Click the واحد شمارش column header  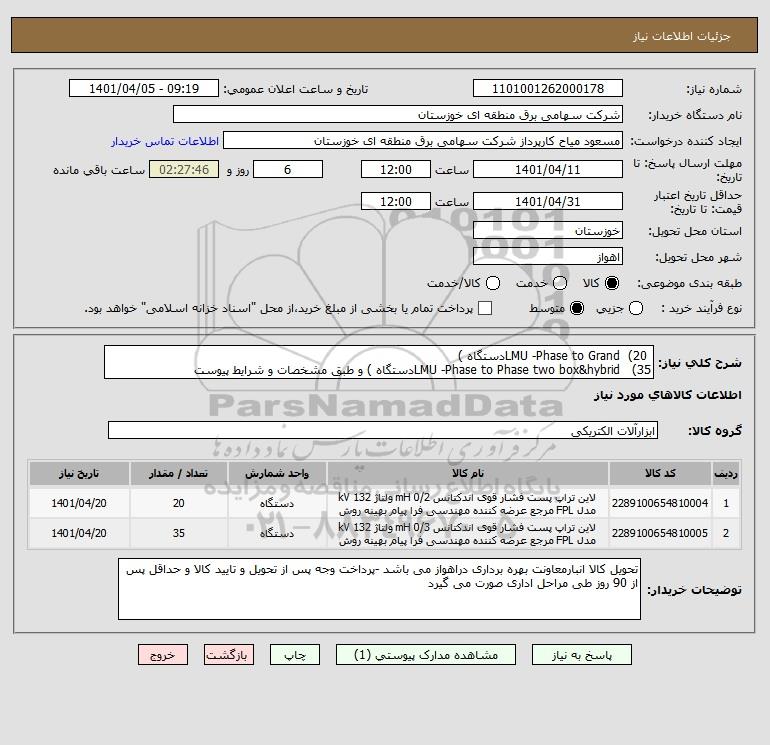[x=277, y=473]
